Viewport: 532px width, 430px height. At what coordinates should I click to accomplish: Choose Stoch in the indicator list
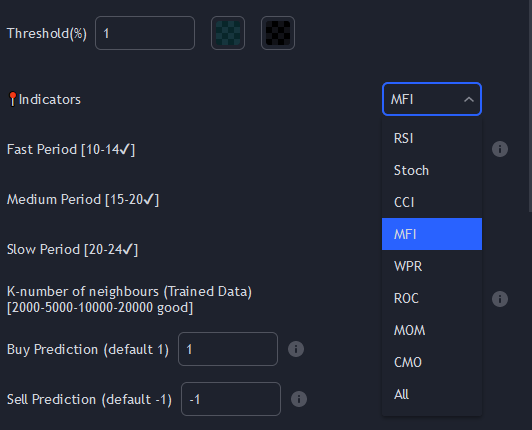click(x=432, y=170)
